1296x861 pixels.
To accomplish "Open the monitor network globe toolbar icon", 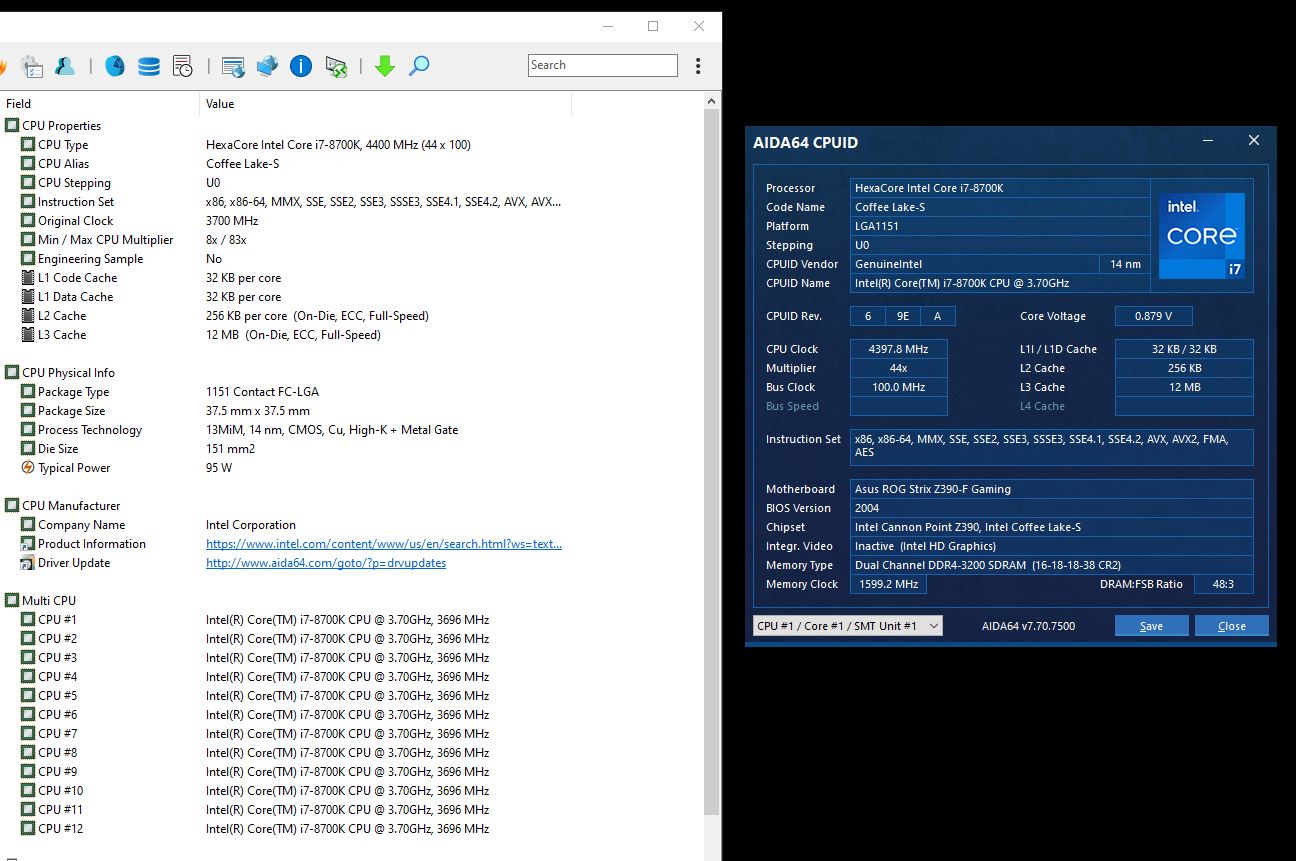I will pos(267,66).
